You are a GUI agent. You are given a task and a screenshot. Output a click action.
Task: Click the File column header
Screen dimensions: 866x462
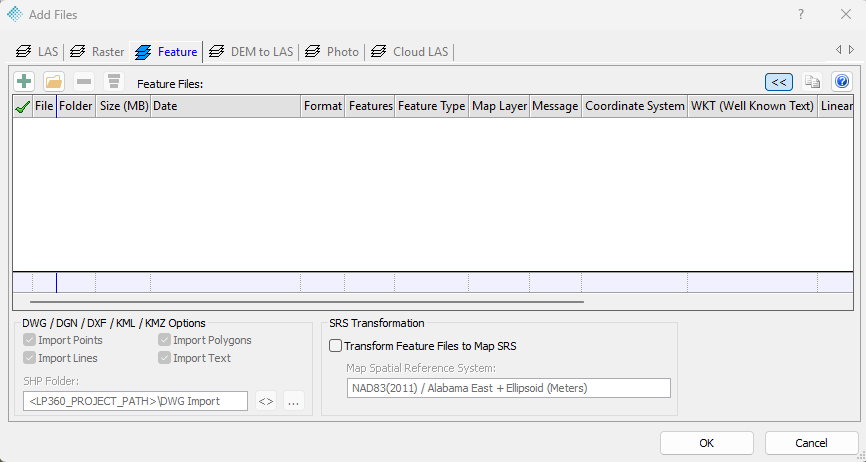click(44, 107)
